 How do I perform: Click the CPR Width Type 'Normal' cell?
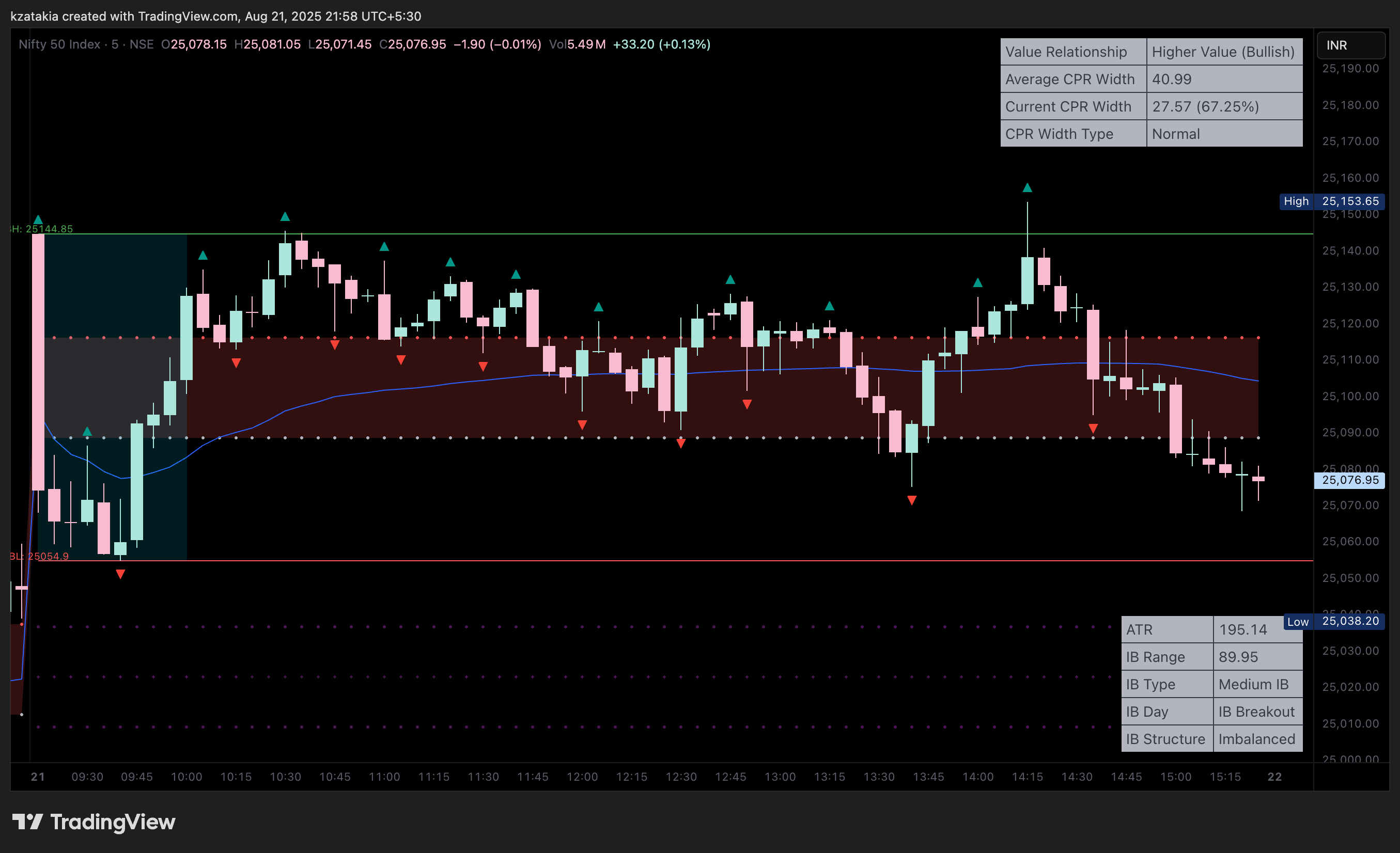(1224, 133)
